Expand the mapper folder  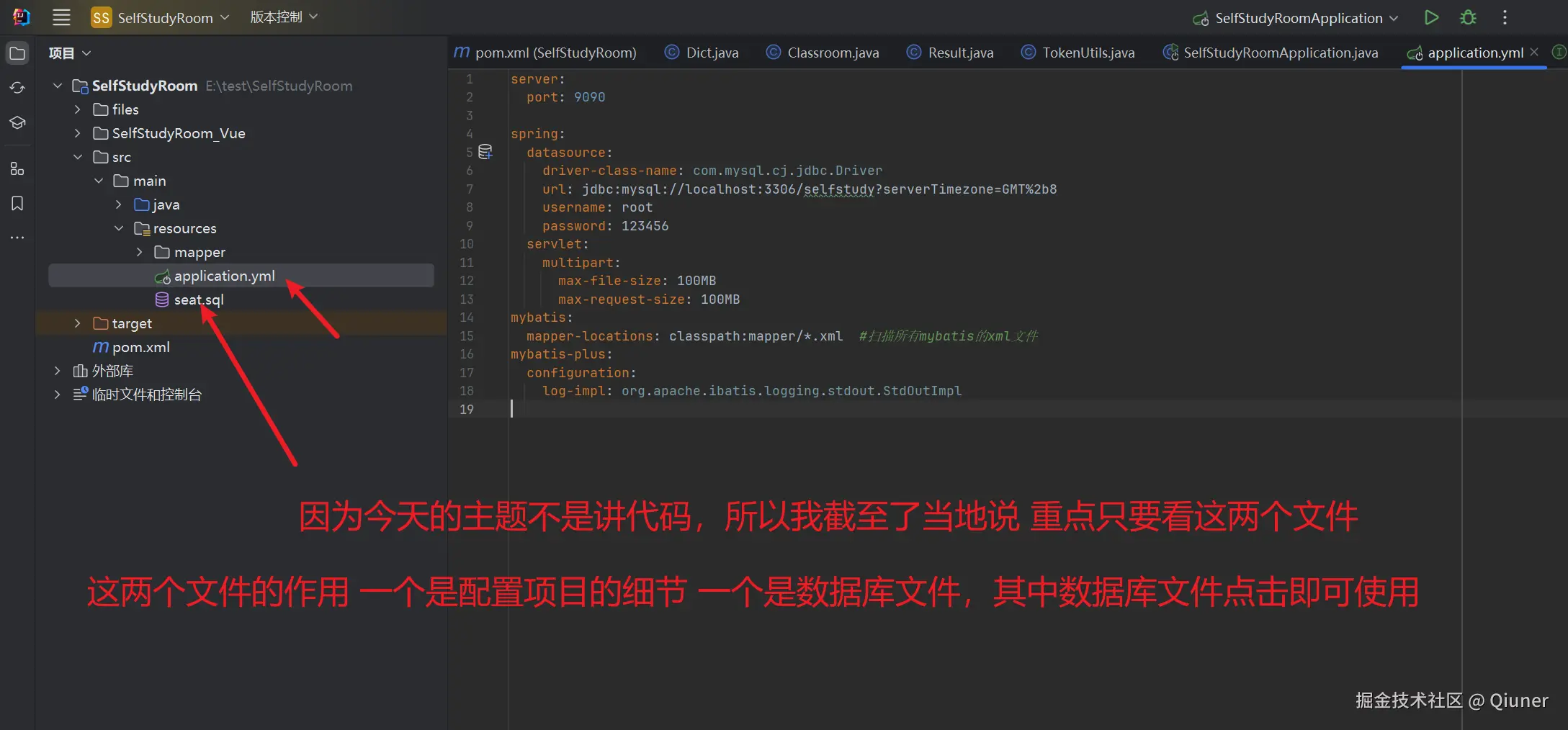(140, 252)
